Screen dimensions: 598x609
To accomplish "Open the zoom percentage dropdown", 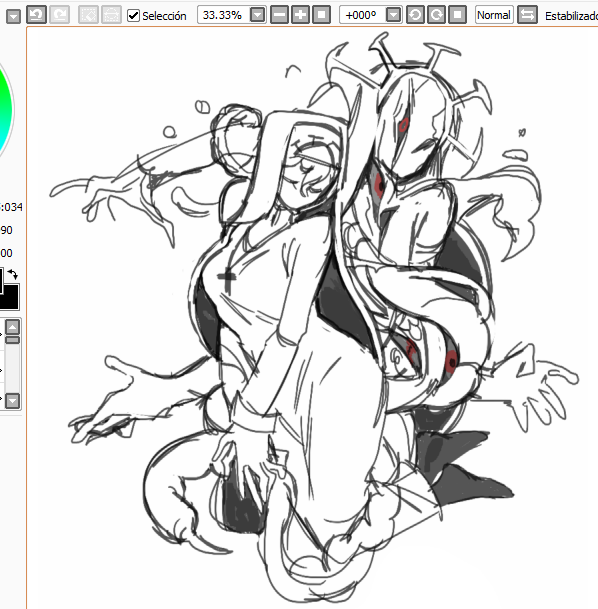I will [x=257, y=15].
